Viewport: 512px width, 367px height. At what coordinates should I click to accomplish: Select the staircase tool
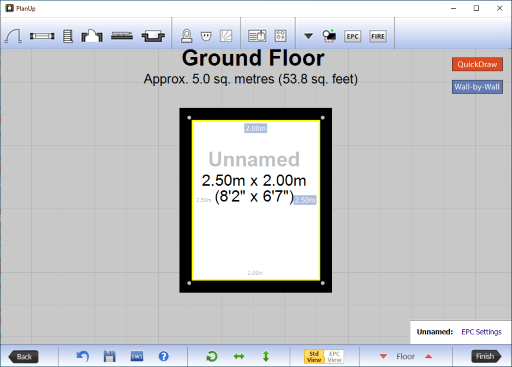[x=68, y=36]
